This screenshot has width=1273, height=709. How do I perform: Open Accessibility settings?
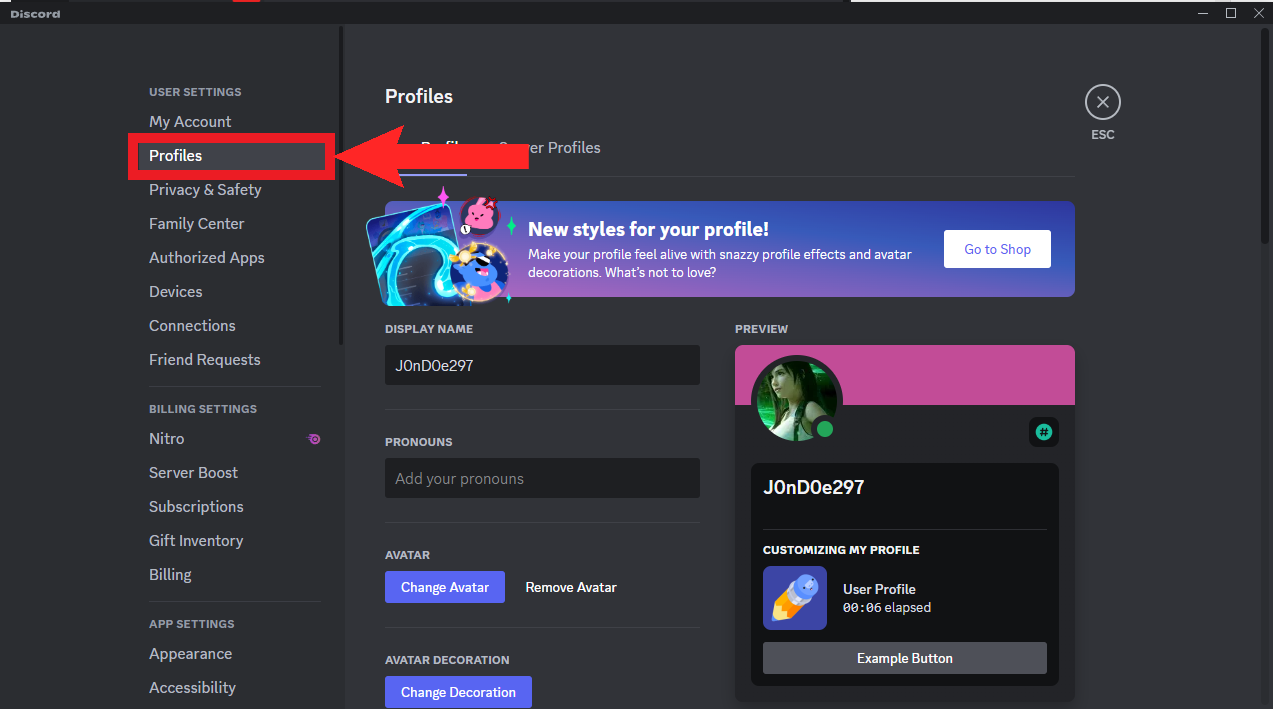coord(192,688)
